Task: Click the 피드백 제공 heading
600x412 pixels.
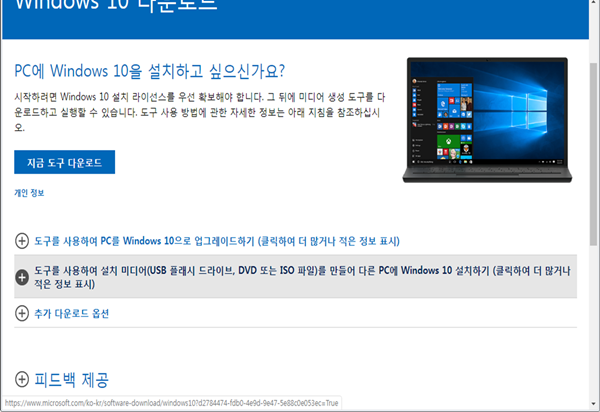Action: 72,379
